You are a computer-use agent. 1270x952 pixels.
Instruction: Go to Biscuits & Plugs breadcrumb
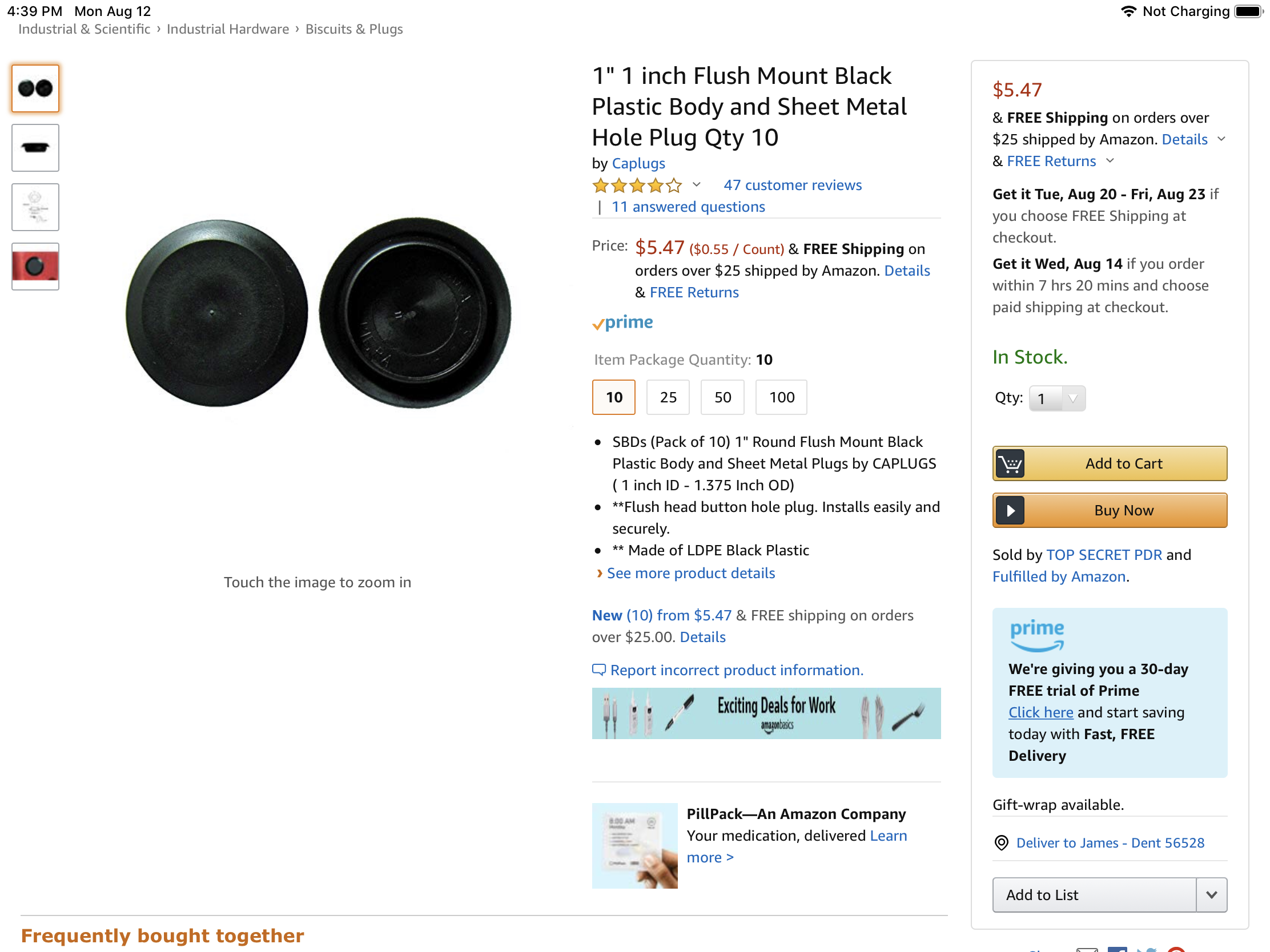pos(353,29)
